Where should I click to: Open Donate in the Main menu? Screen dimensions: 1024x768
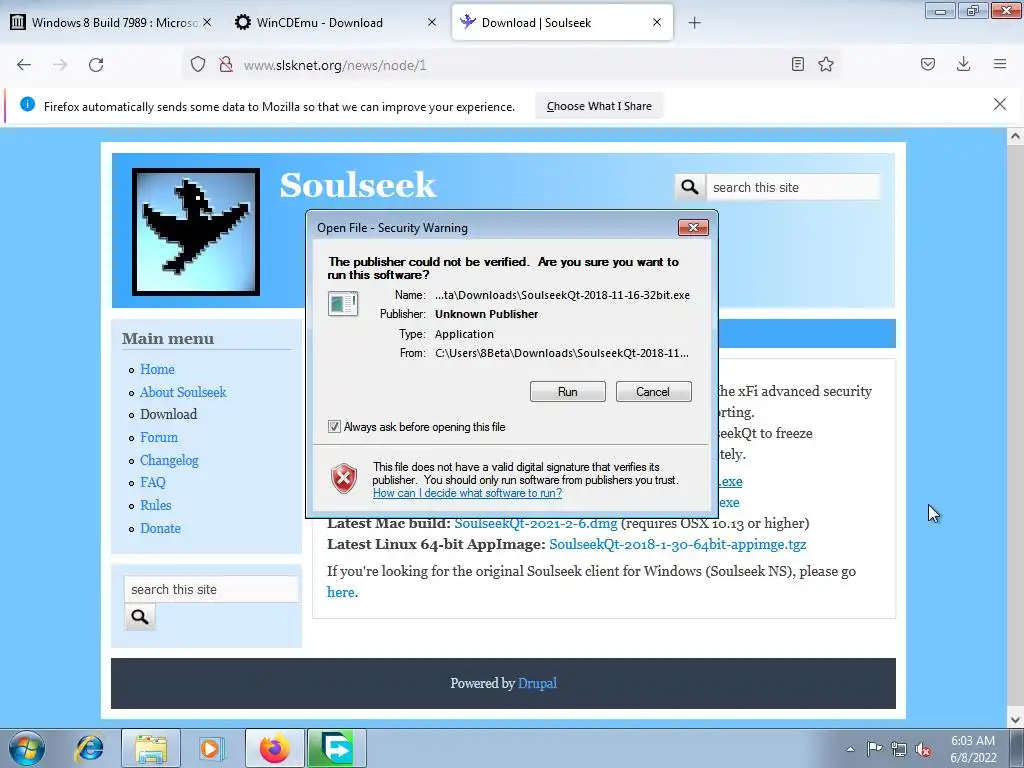(x=160, y=528)
